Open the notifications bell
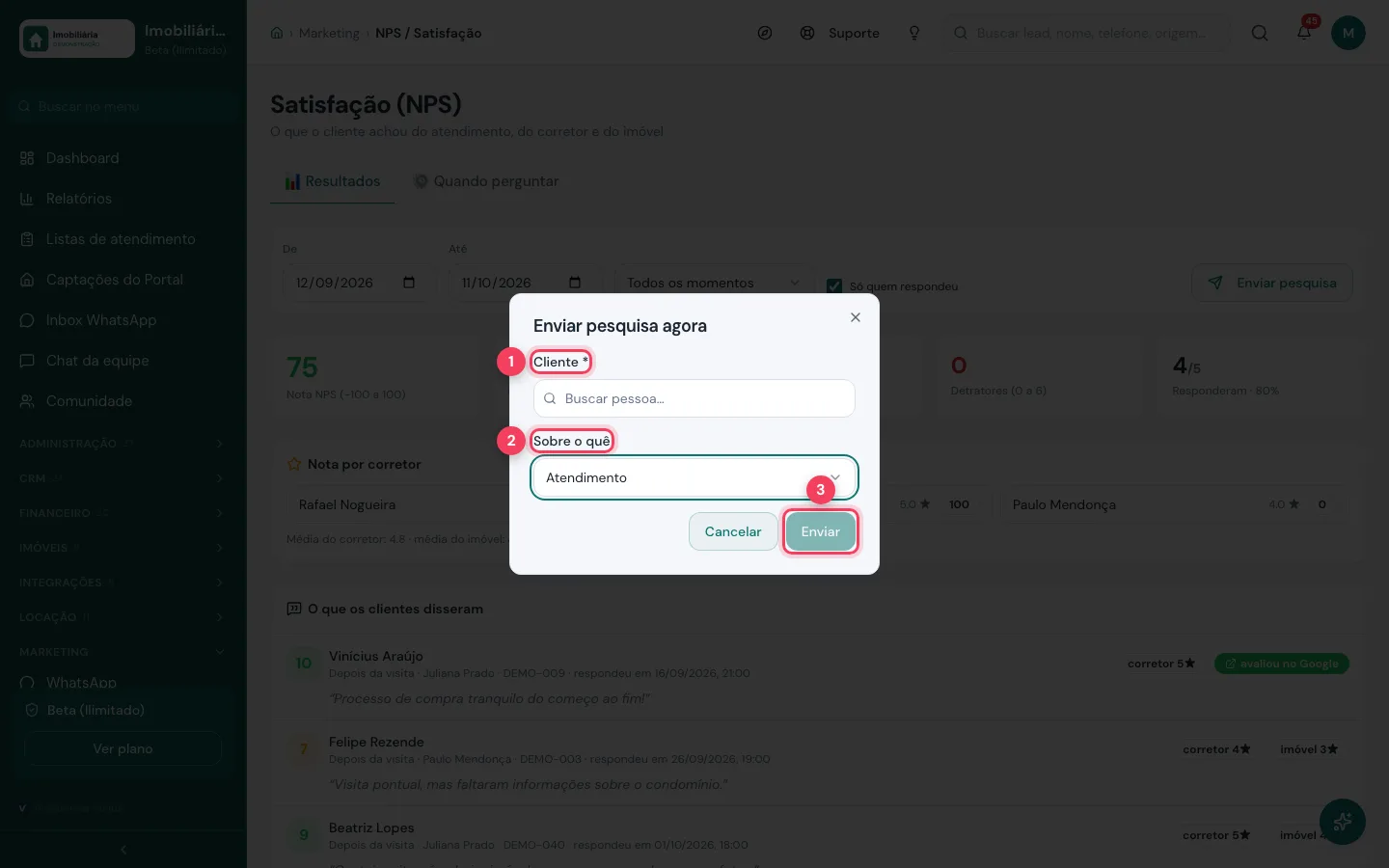 tap(1304, 33)
